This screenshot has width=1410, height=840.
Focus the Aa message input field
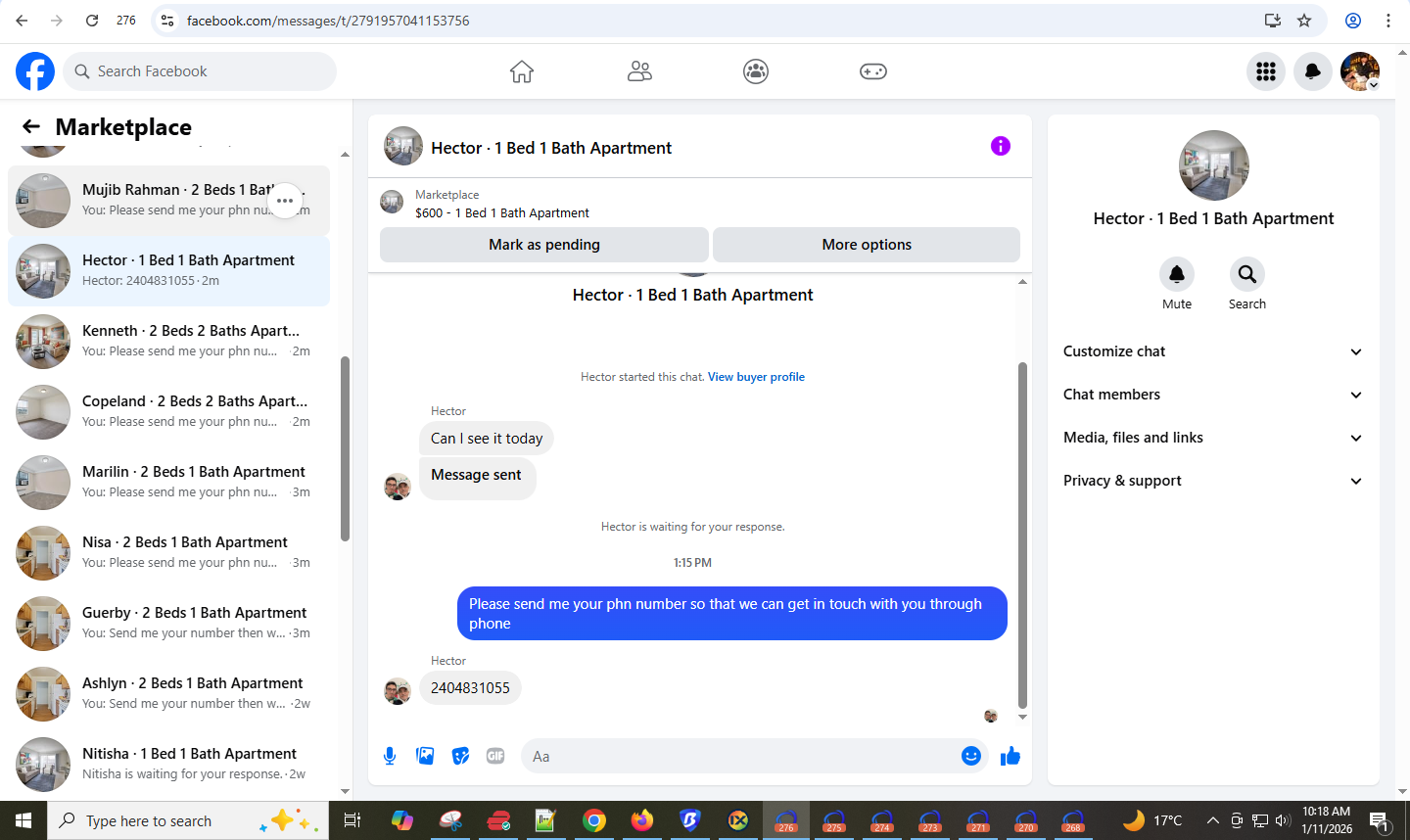(x=739, y=756)
